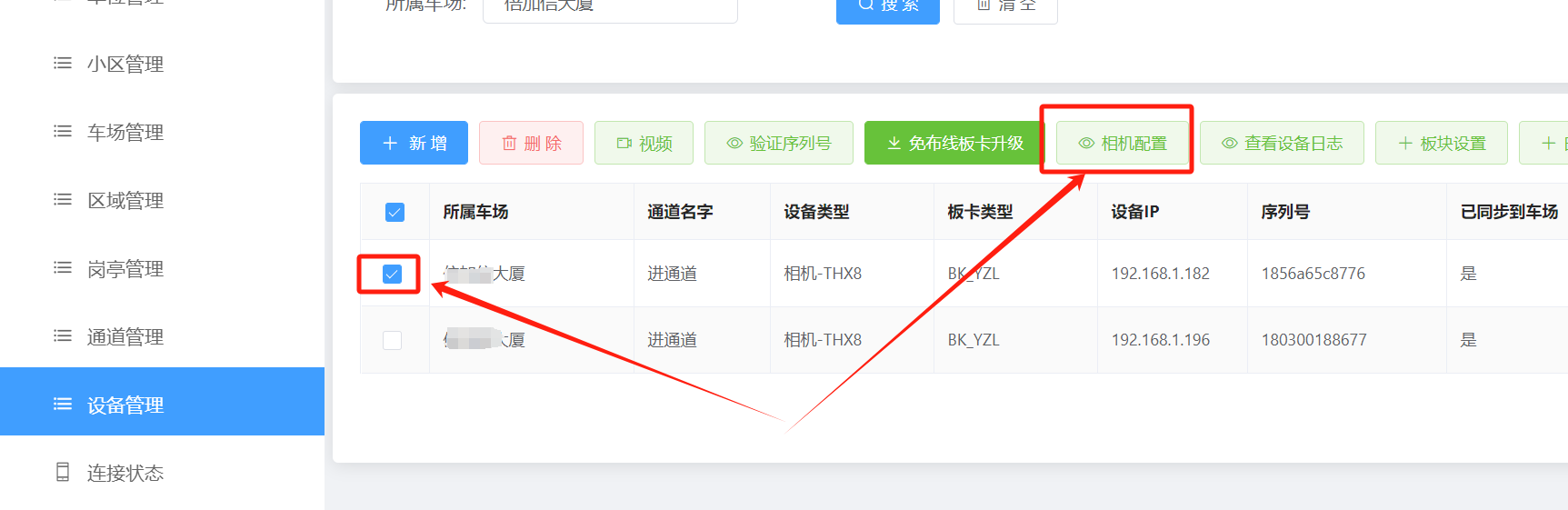Click the camera icon on 视频 button

(624, 144)
